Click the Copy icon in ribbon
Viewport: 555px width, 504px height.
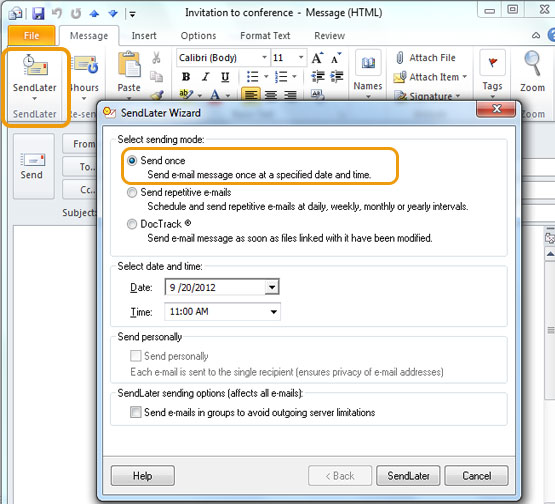(156, 76)
